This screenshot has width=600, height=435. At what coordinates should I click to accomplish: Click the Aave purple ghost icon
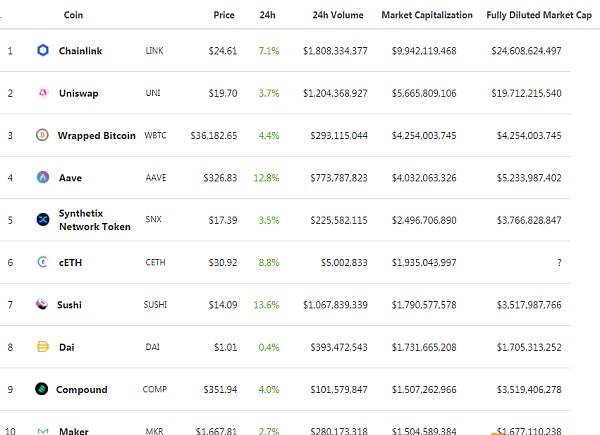pos(43,177)
